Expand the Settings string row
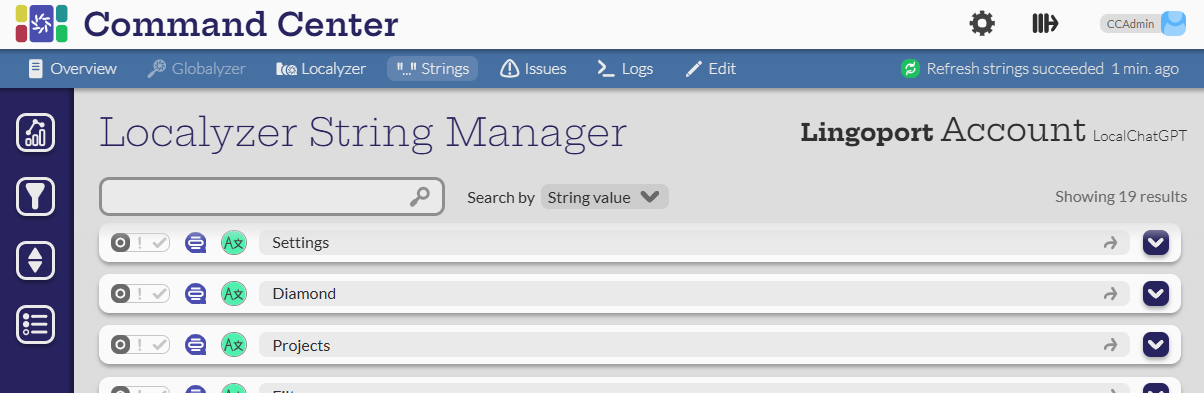Viewport: 1204px width, 393px height. 1156,242
